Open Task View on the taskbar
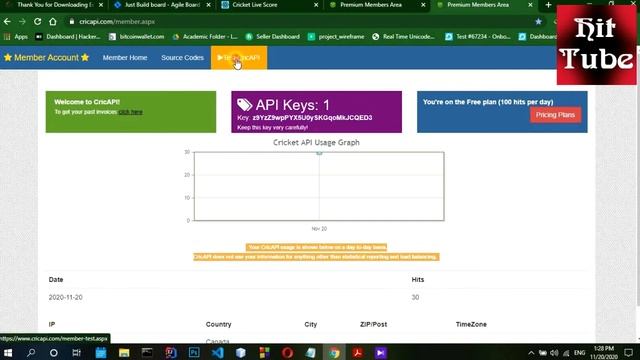 (76, 353)
